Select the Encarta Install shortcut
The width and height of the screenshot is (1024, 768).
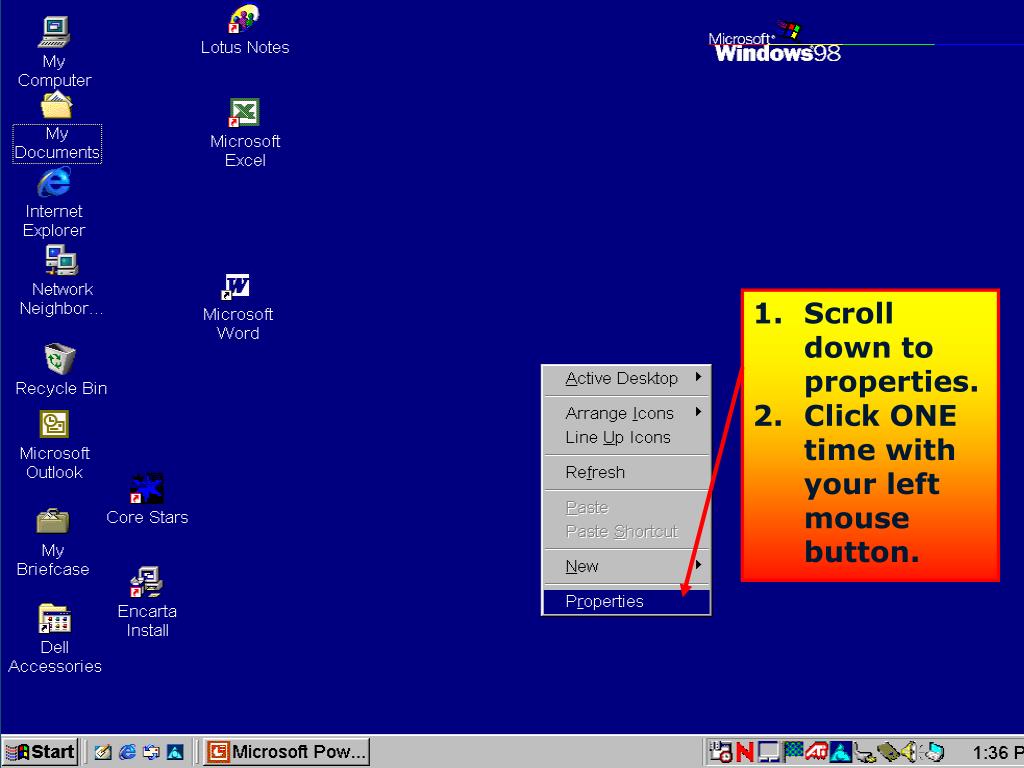(x=147, y=602)
